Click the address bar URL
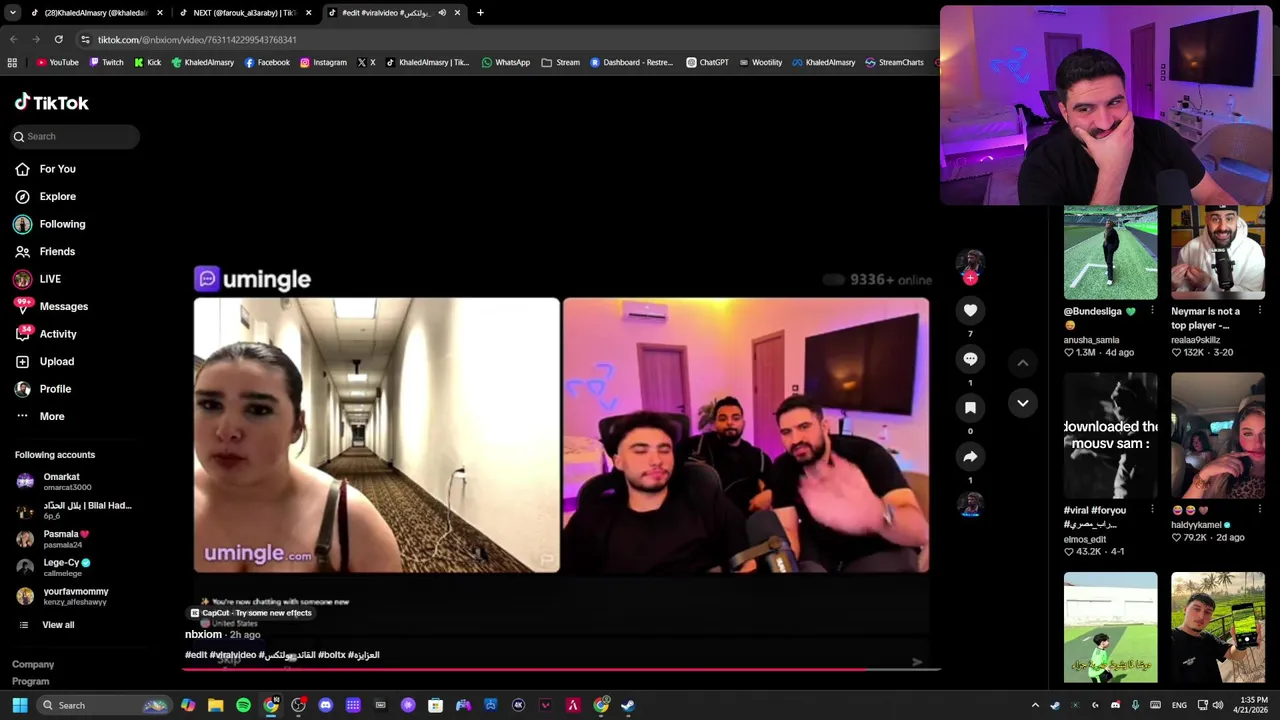 [197, 40]
